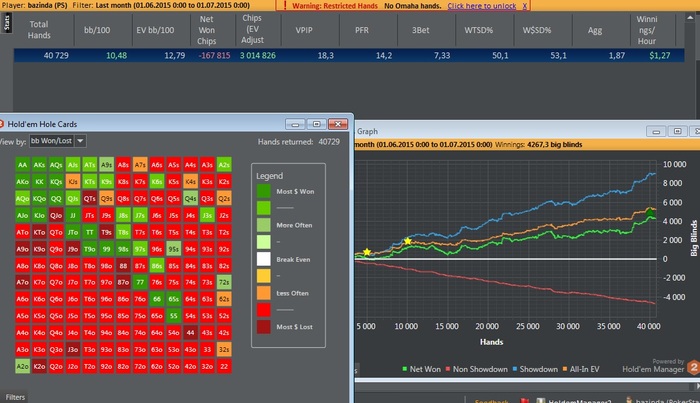Click the stats table scroll-up arrow
This screenshot has height=403, width=700.
click(x=690, y=17)
